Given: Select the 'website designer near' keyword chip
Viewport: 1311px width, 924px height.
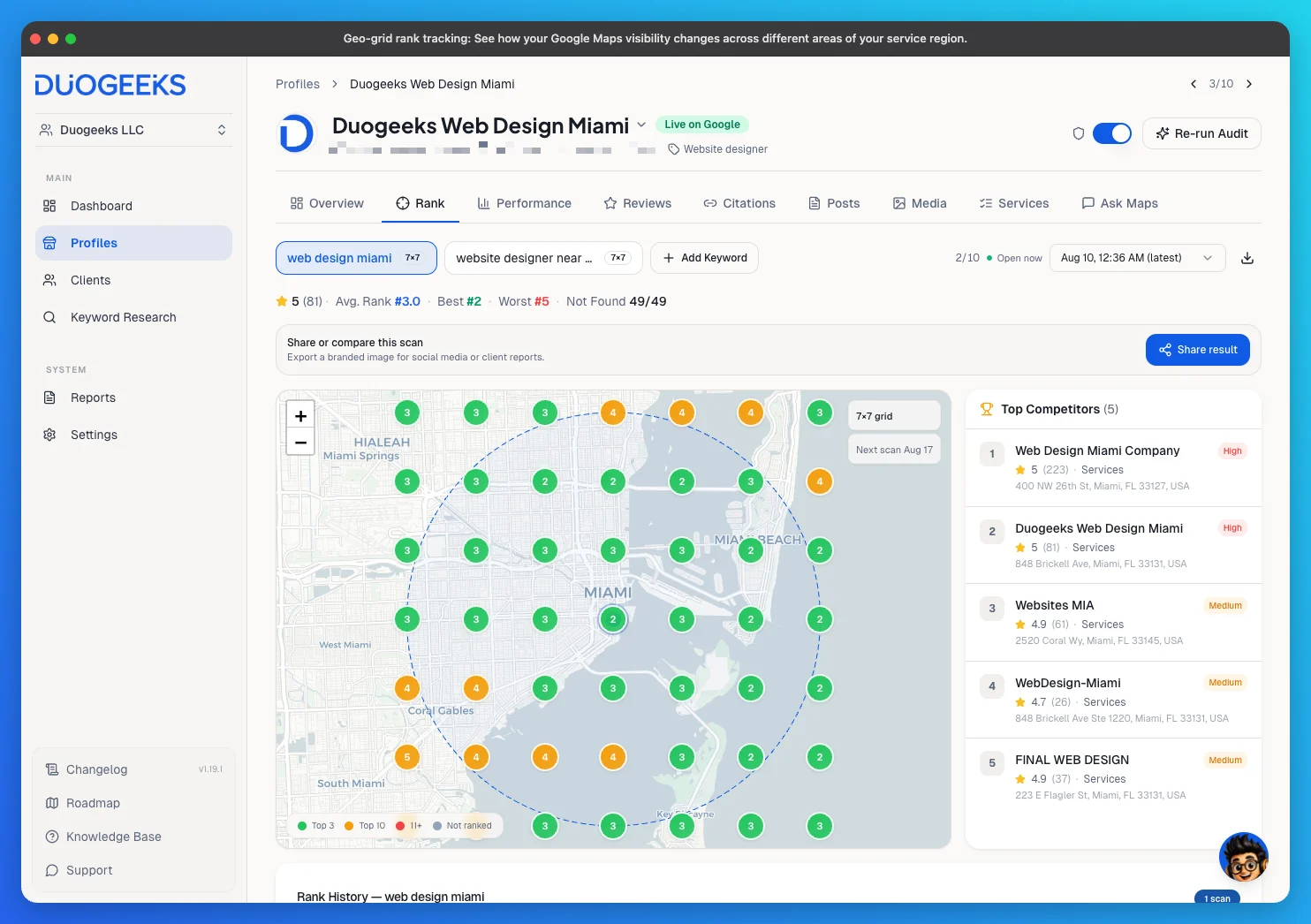Looking at the screenshot, I should (544, 258).
